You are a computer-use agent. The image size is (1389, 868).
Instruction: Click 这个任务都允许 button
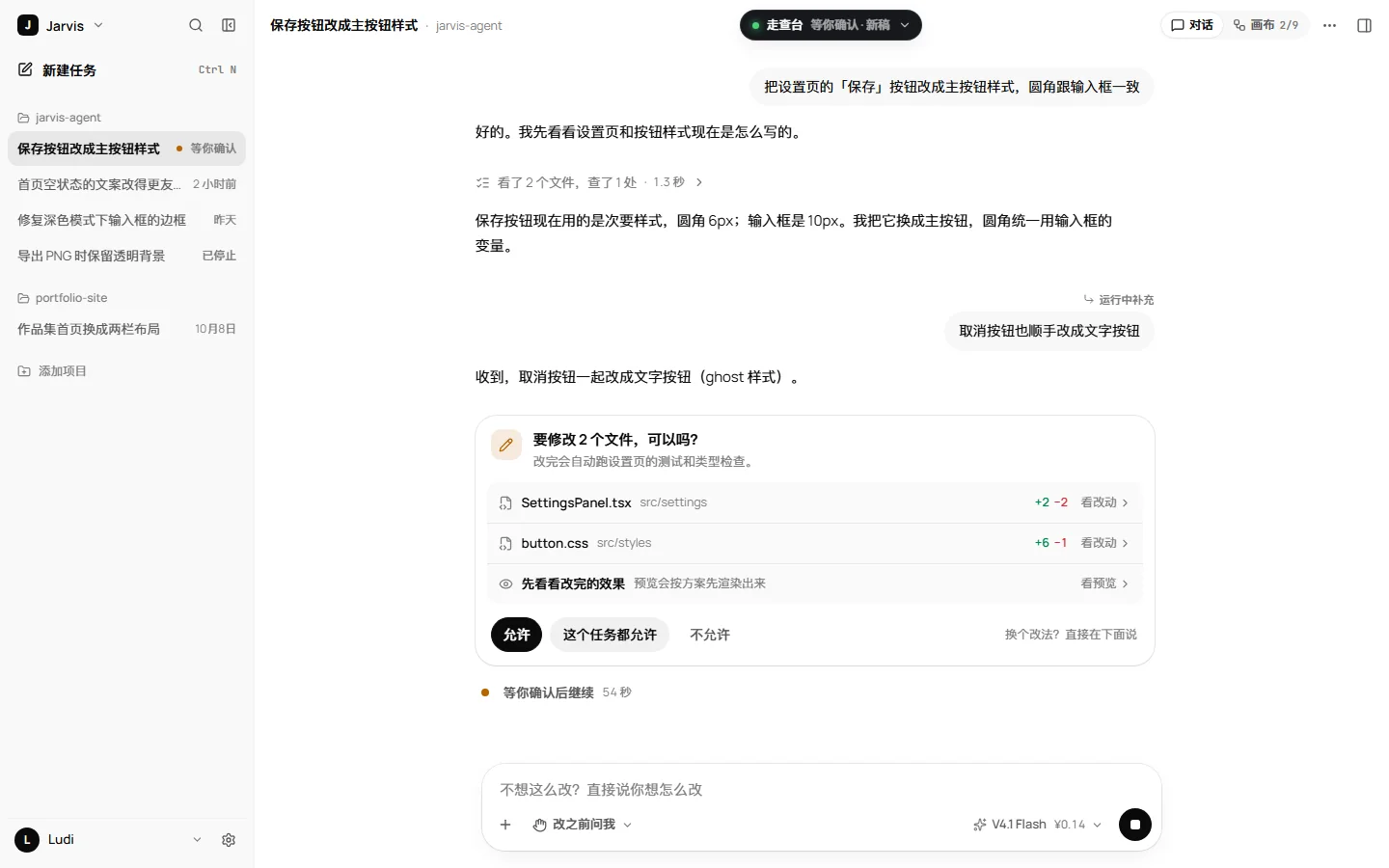coord(610,635)
